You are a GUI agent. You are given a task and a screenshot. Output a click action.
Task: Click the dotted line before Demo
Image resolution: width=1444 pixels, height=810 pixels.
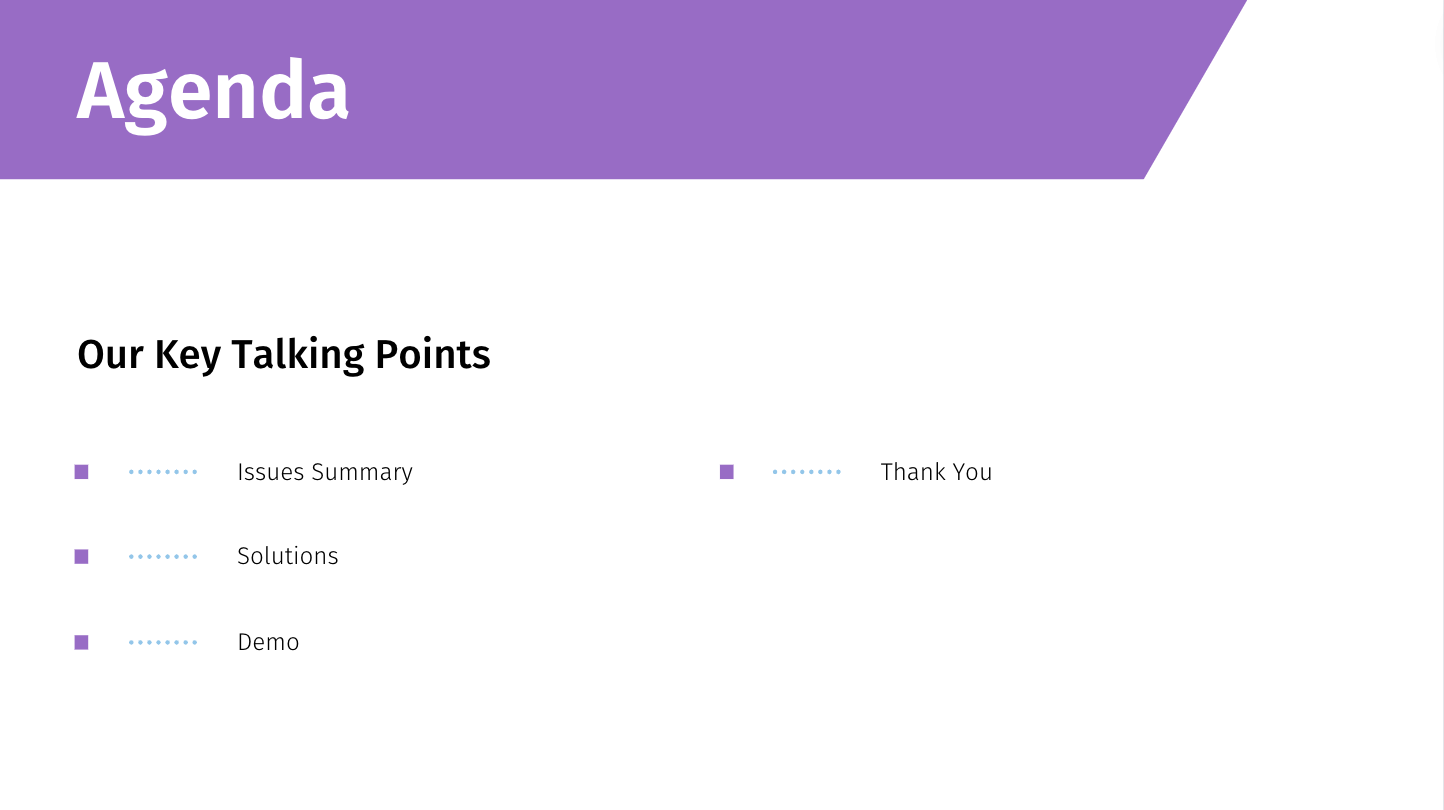point(163,642)
